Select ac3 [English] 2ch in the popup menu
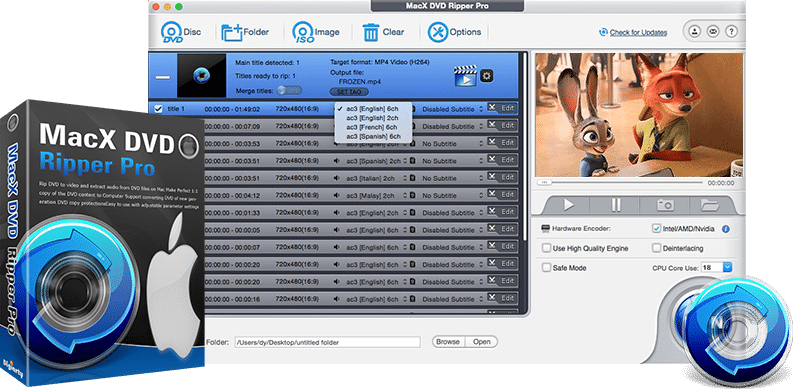The height and width of the screenshot is (389, 793). (x=373, y=118)
